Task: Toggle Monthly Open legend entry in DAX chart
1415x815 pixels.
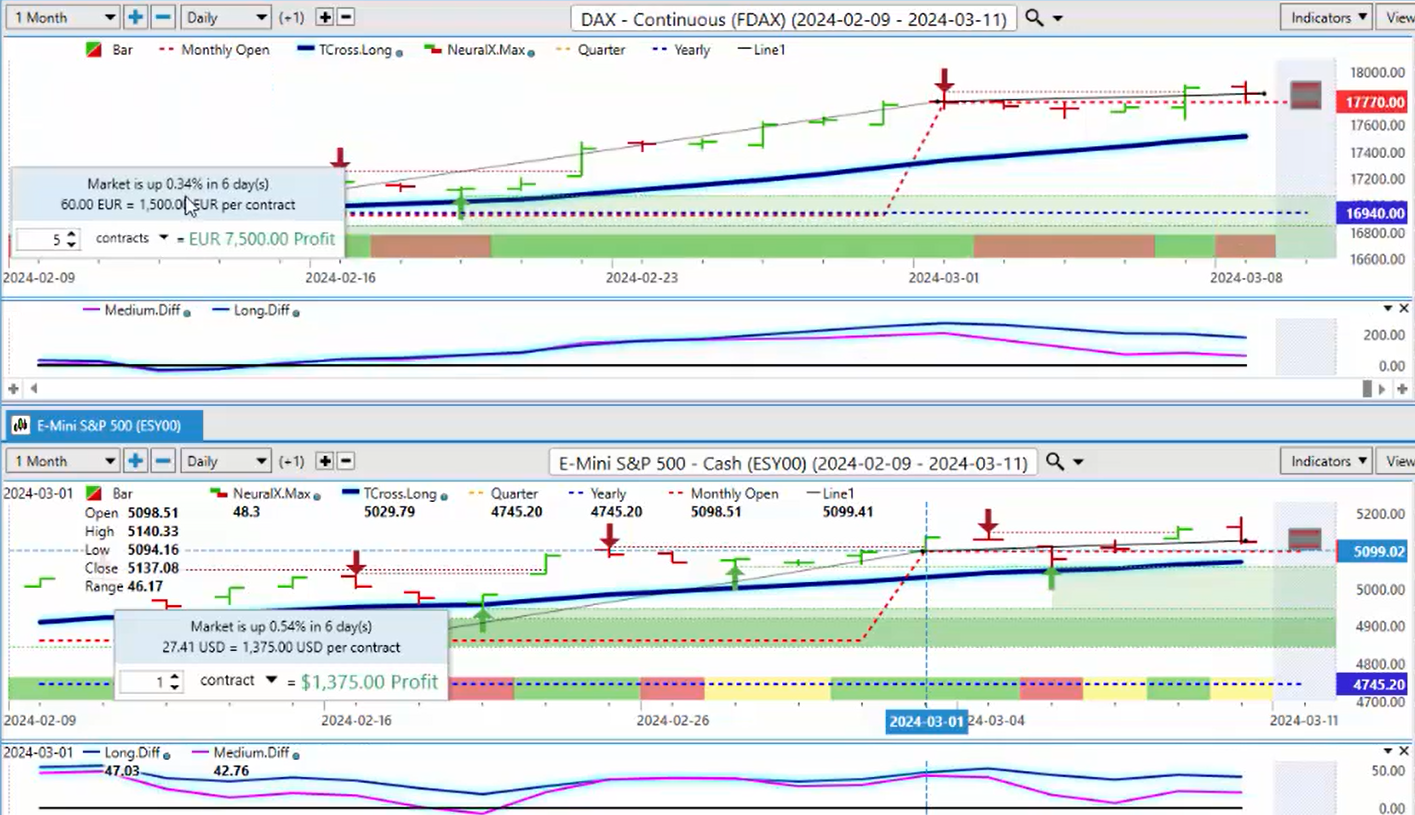Action: 214,50
